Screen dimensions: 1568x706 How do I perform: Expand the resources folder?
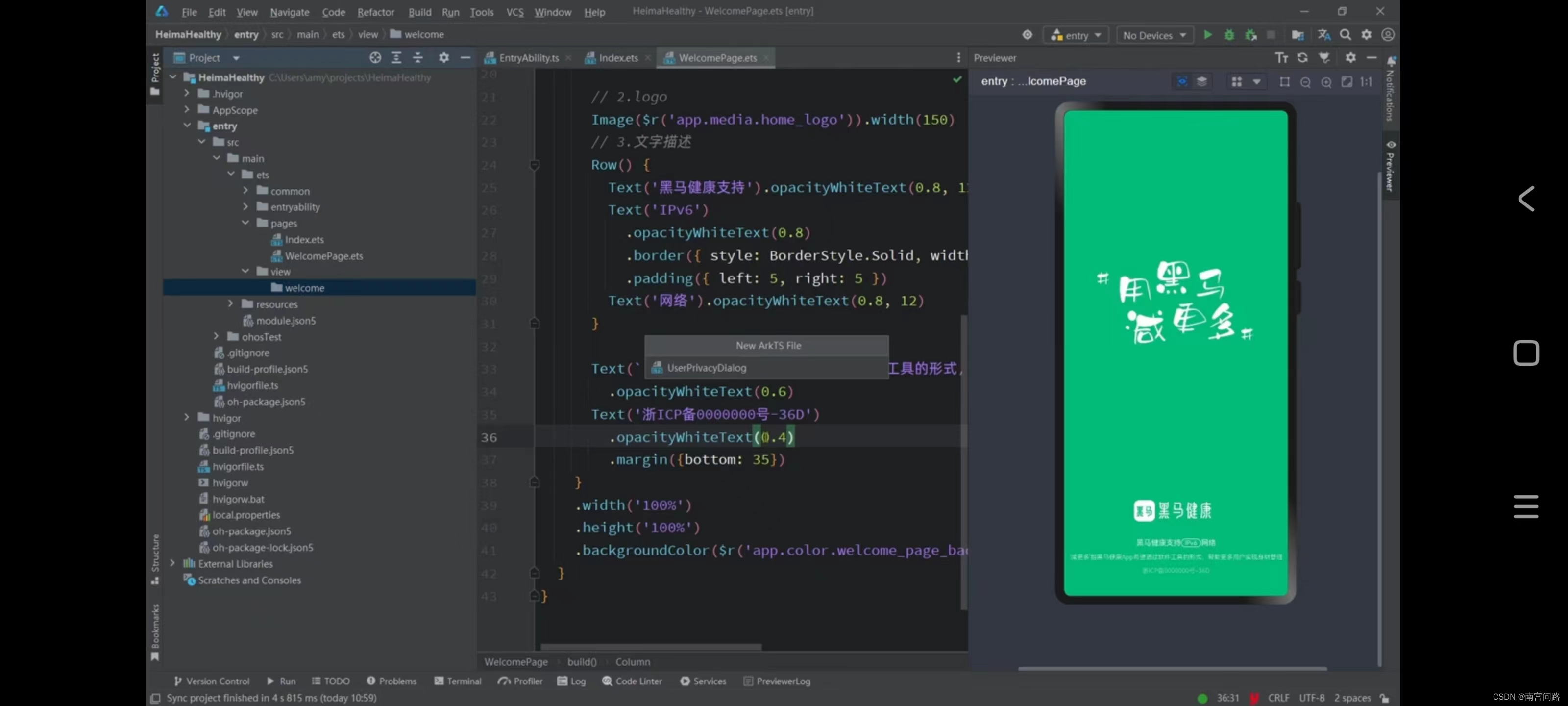(x=231, y=303)
